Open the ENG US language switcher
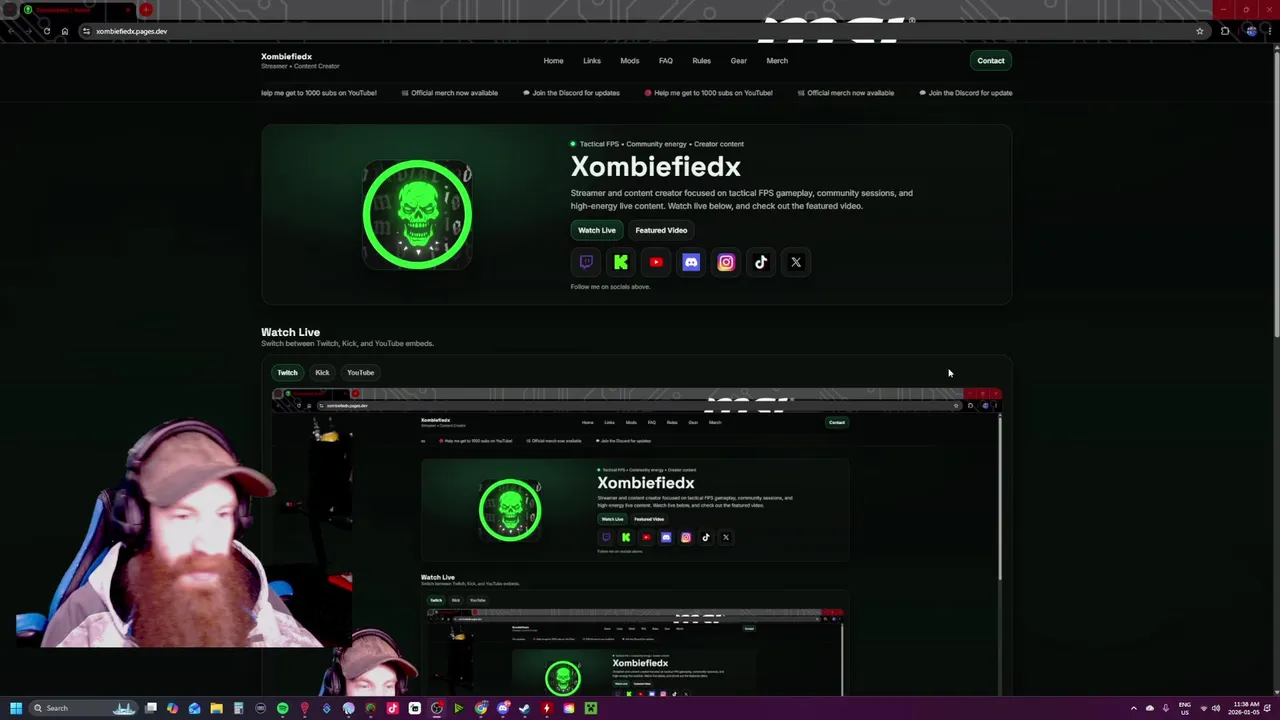Image resolution: width=1280 pixels, height=720 pixels. pyautogui.click(x=1185, y=708)
